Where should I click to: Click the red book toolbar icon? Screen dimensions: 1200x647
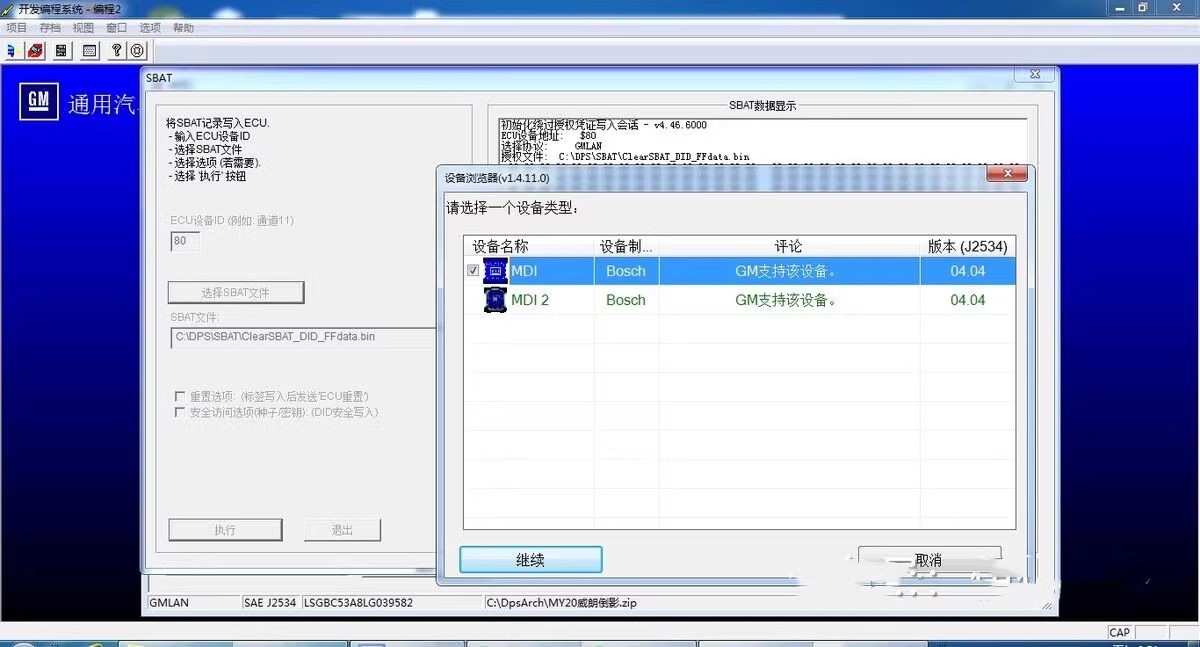click(36, 50)
